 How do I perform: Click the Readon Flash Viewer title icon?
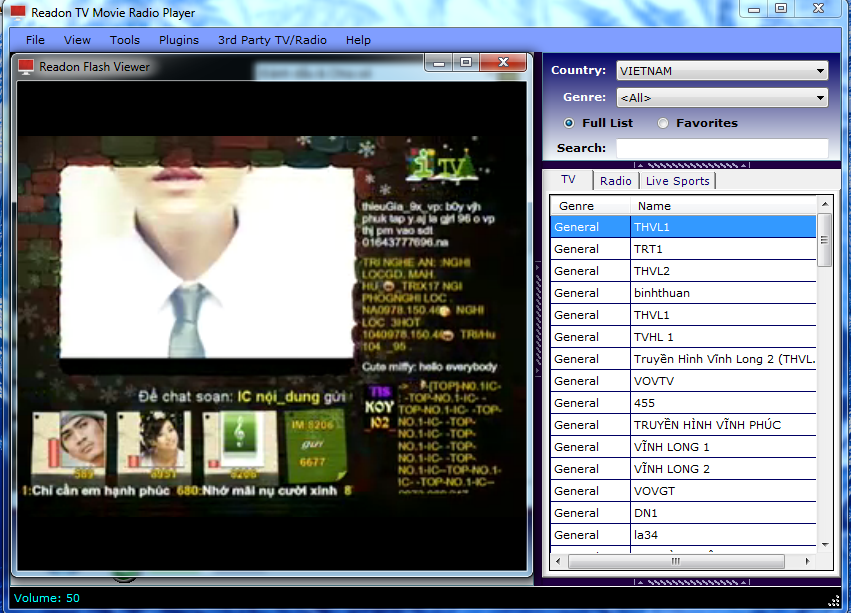(26, 67)
